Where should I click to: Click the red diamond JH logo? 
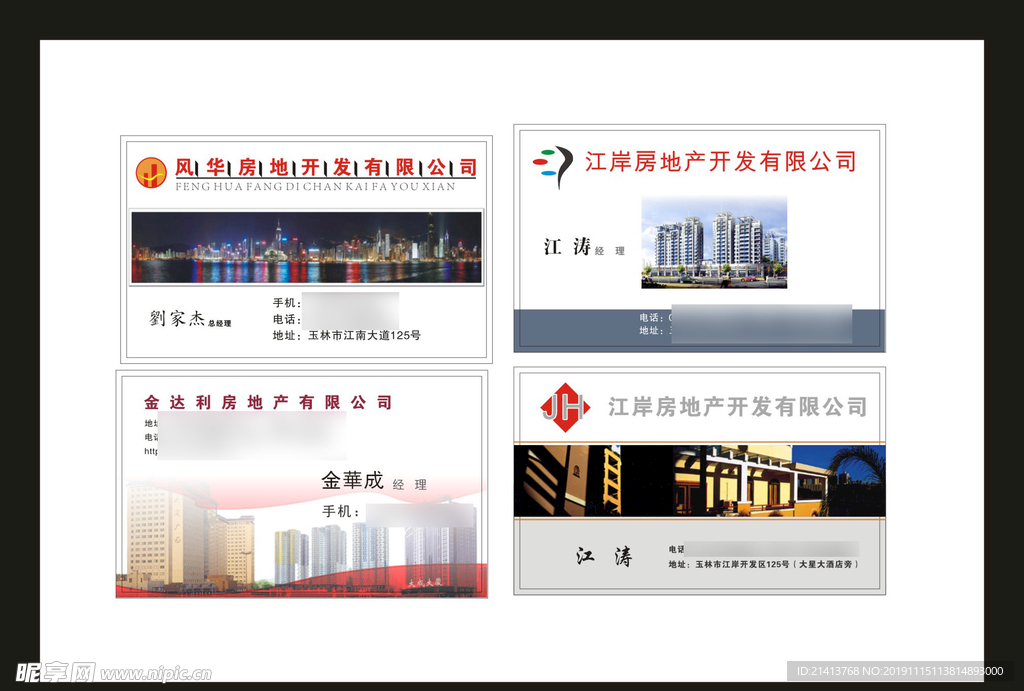coord(566,407)
